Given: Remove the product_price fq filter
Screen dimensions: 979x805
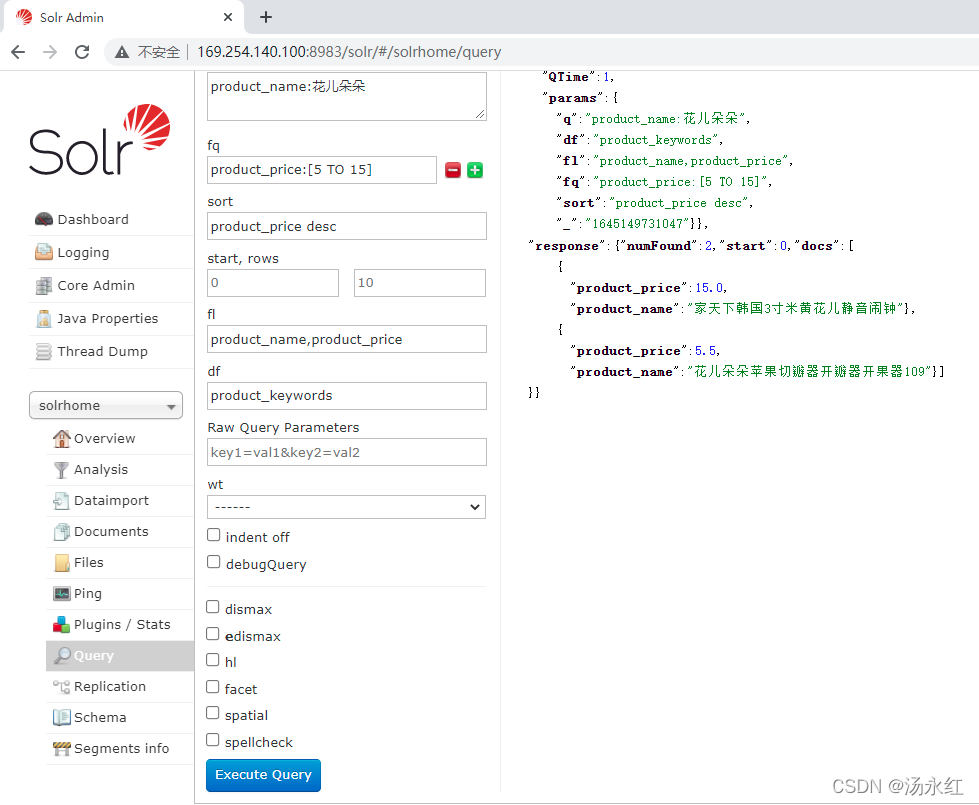Looking at the screenshot, I should tap(453, 170).
